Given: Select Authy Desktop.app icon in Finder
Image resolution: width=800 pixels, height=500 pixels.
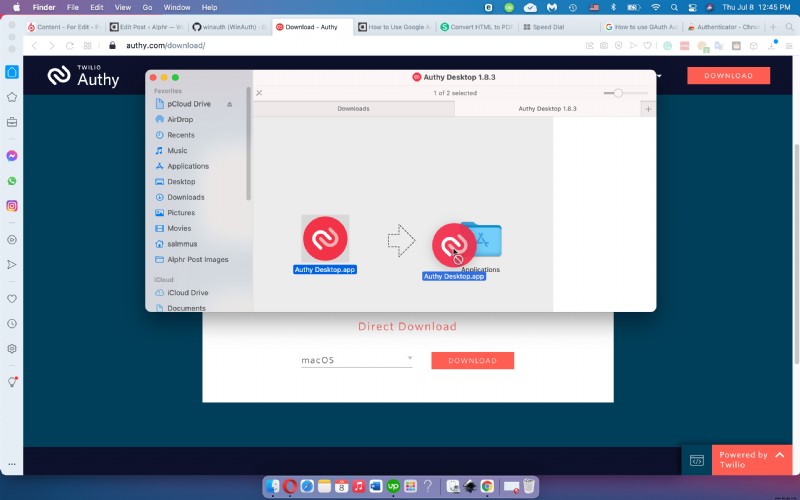Looking at the screenshot, I should pos(325,238).
